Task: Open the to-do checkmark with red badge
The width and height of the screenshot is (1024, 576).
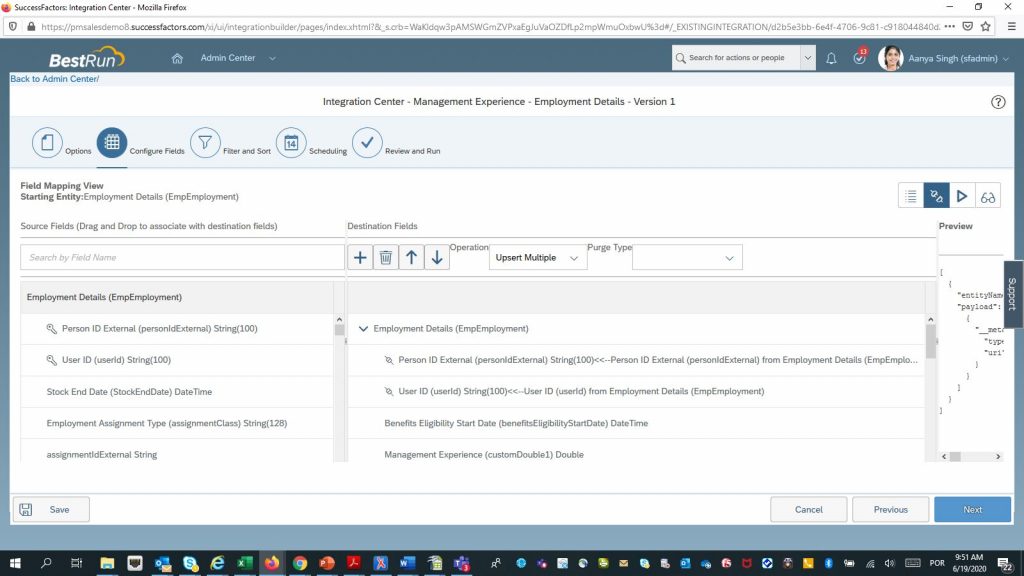Action: click(x=859, y=57)
